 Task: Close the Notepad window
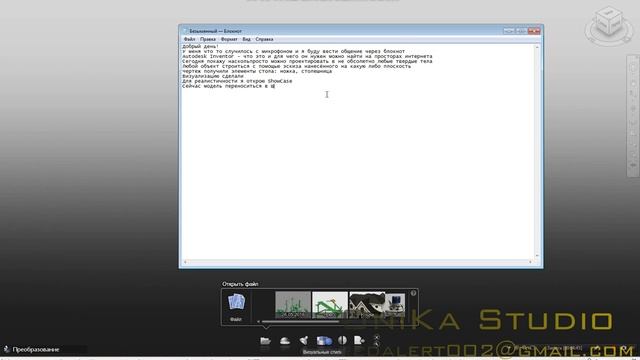click(534, 31)
